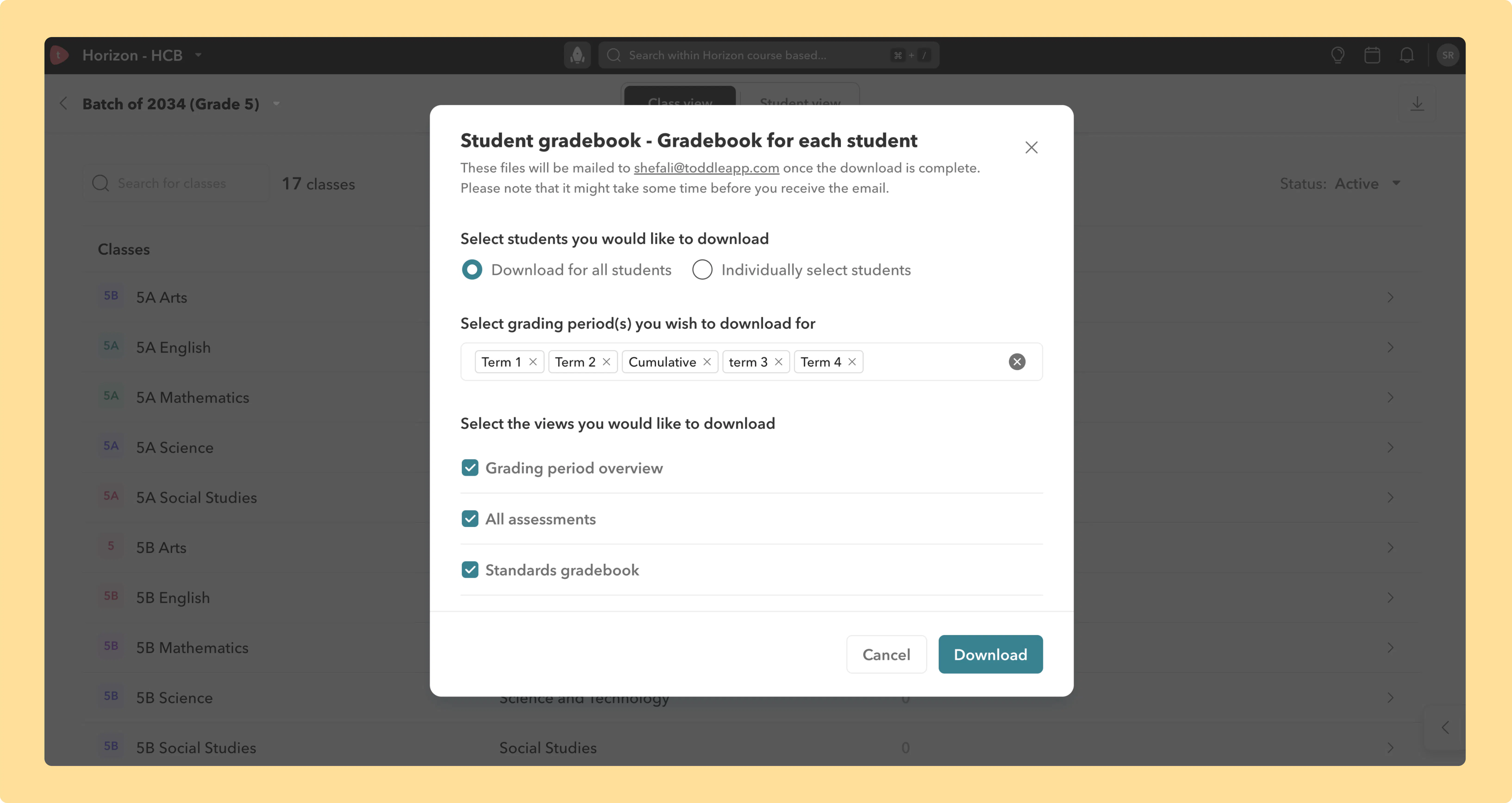
Task: Uncheck Grading period overview checkbox
Action: pos(470,468)
